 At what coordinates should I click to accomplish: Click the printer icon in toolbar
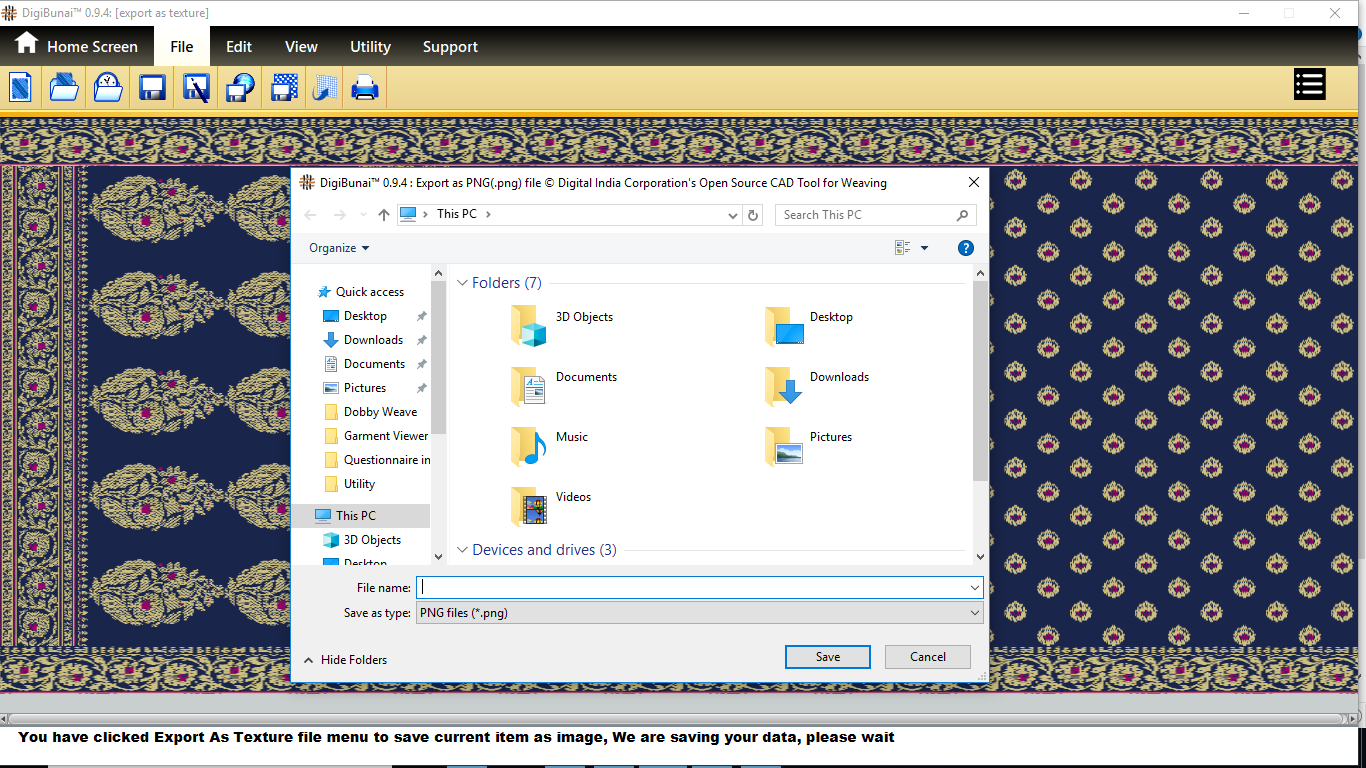365,87
